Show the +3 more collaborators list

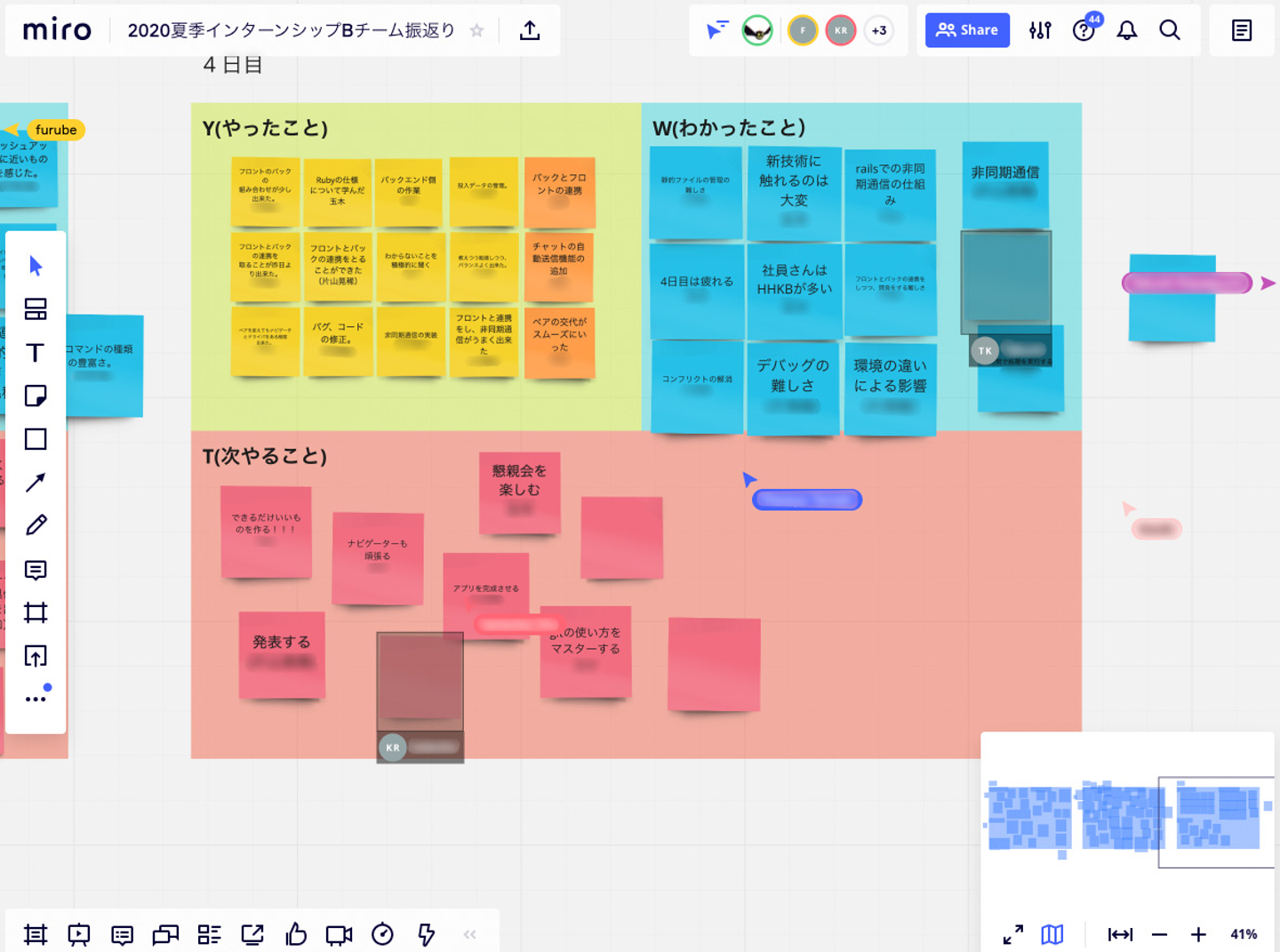879,30
